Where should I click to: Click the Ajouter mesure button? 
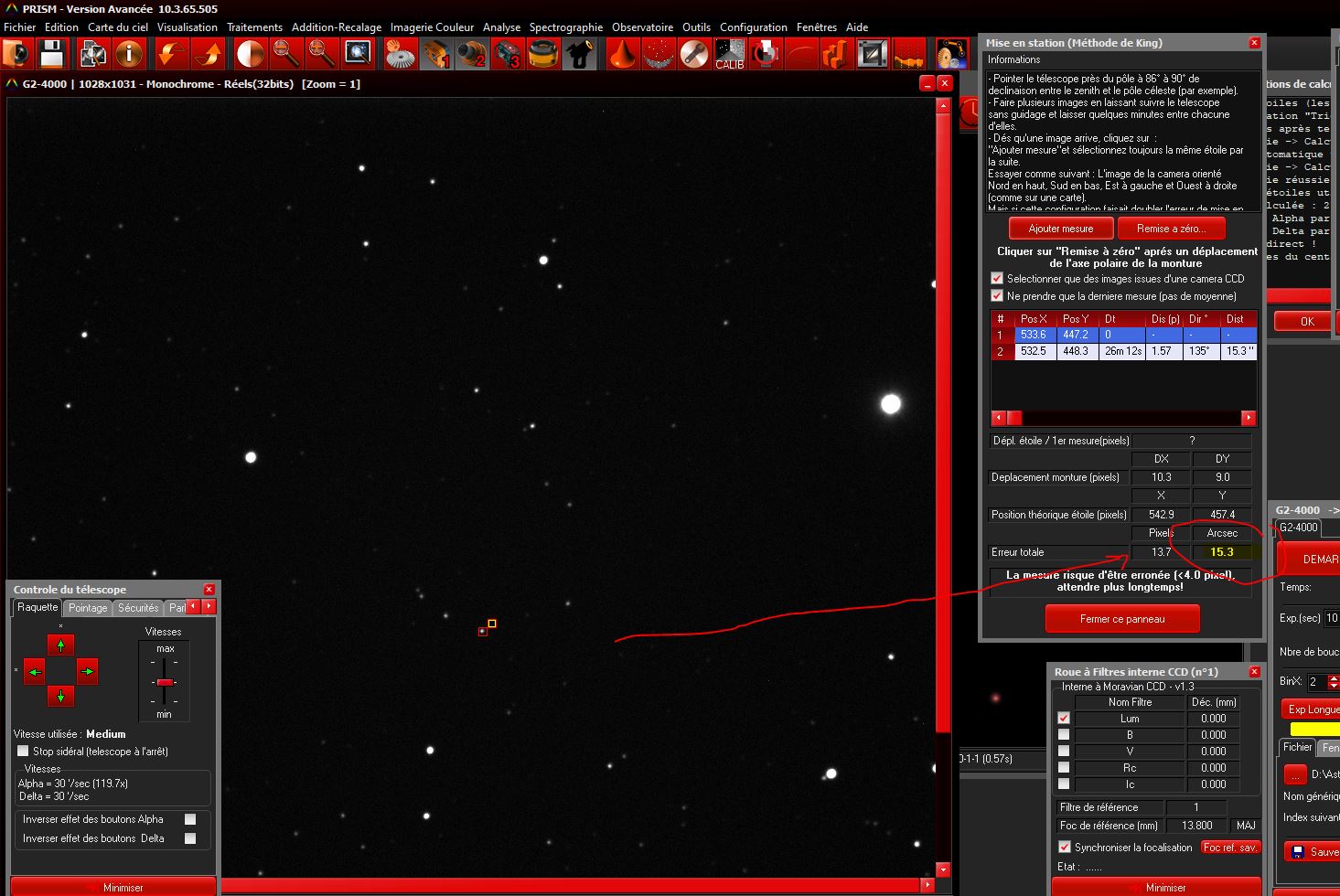(x=1060, y=229)
